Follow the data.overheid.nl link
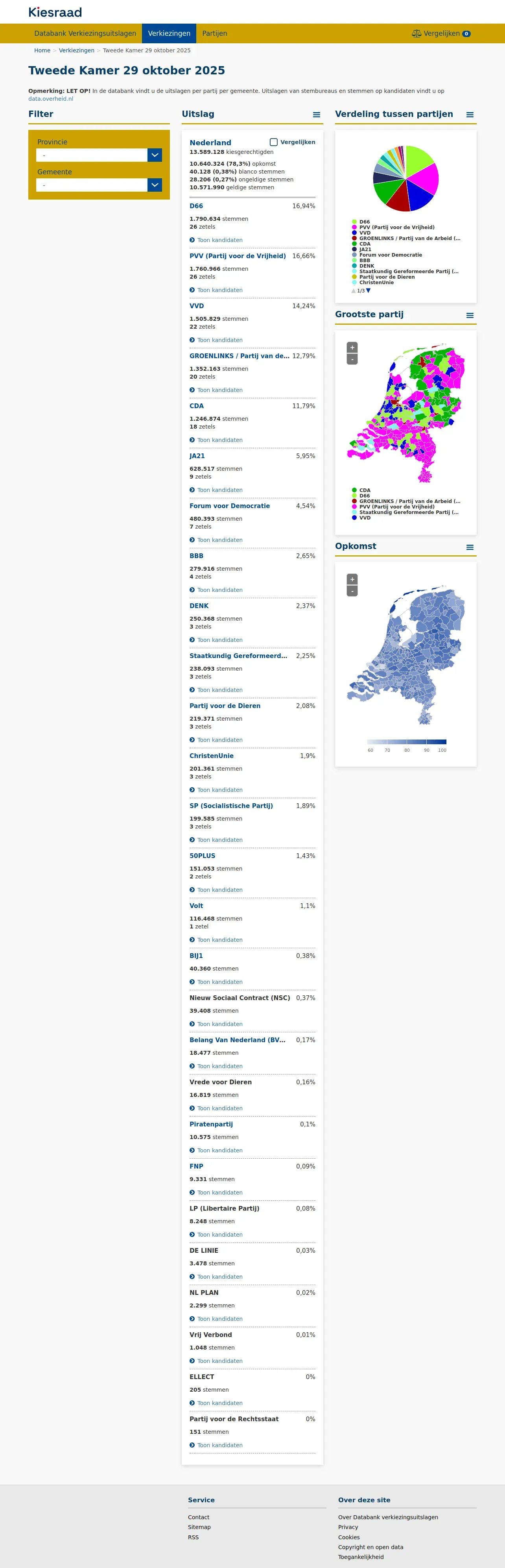Screen dimensions: 505x1568 click(x=50, y=99)
